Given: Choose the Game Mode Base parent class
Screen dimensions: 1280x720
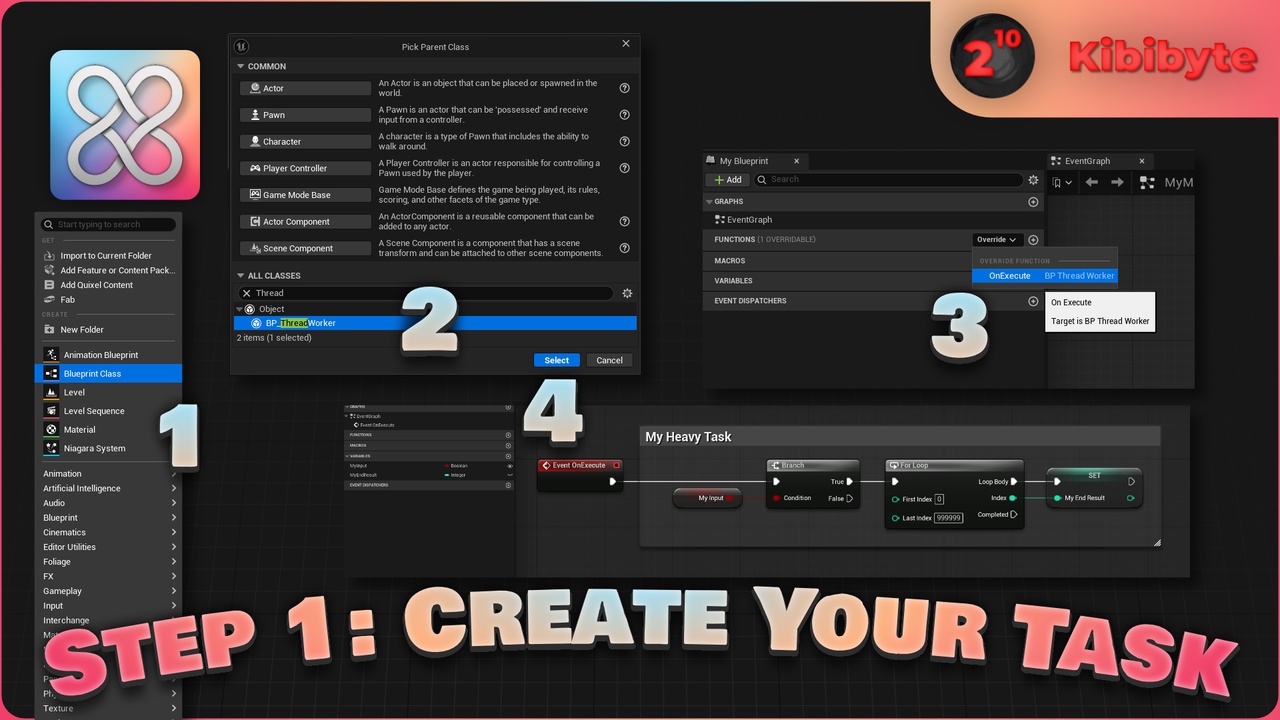Looking at the screenshot, I should [x=305, y=195].
